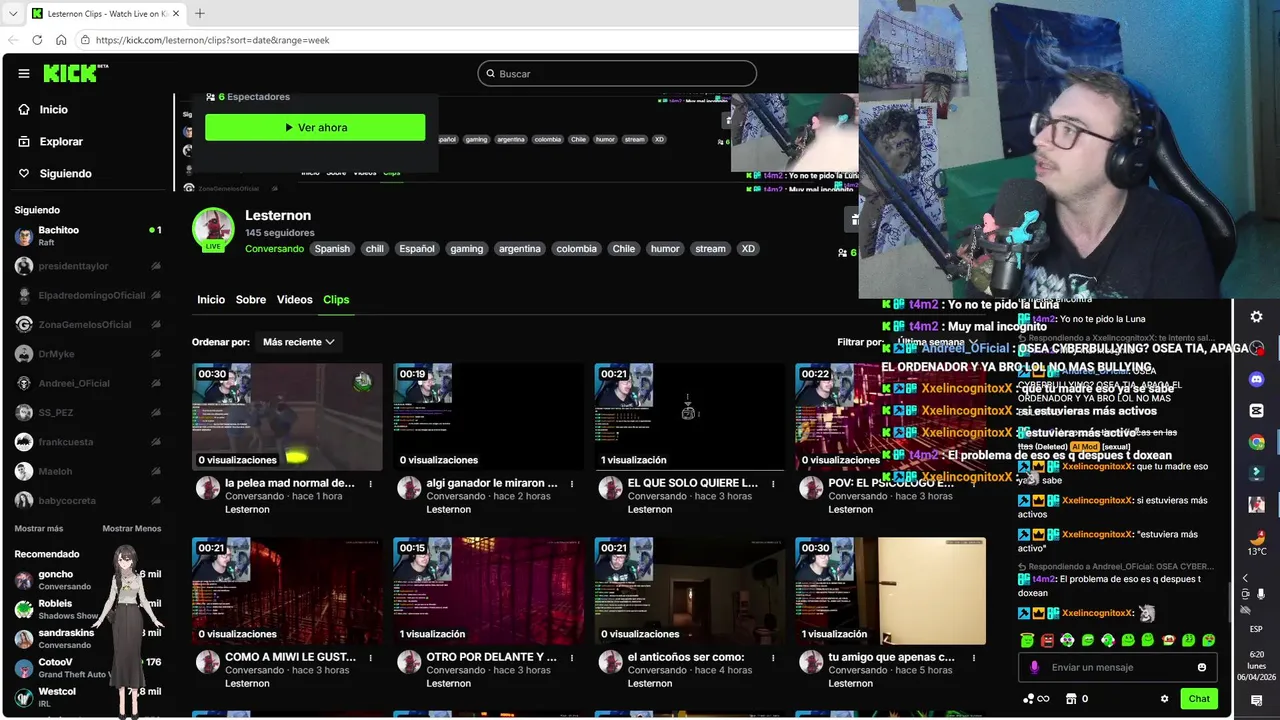Open chat settings gear icon
This screenshot has height=720, width=1280.
click(x=1164, y=699)
